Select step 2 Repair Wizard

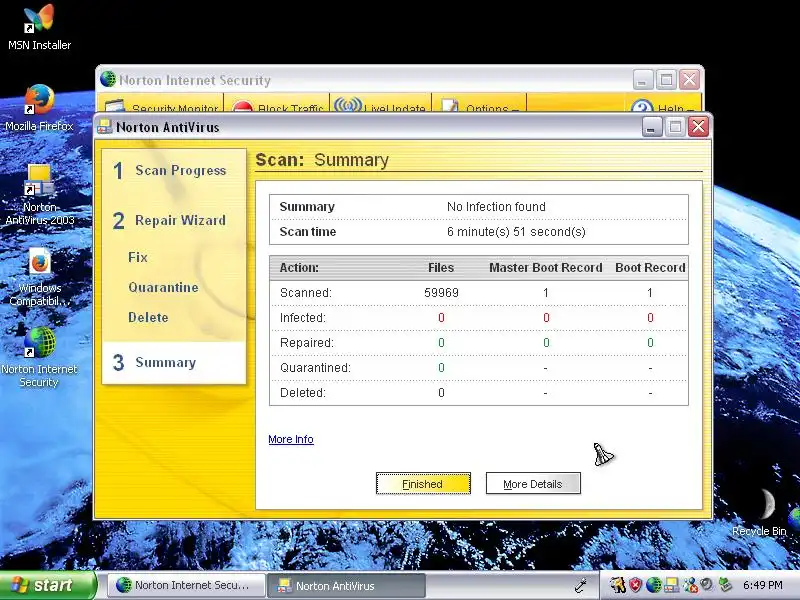click(169, 220)
